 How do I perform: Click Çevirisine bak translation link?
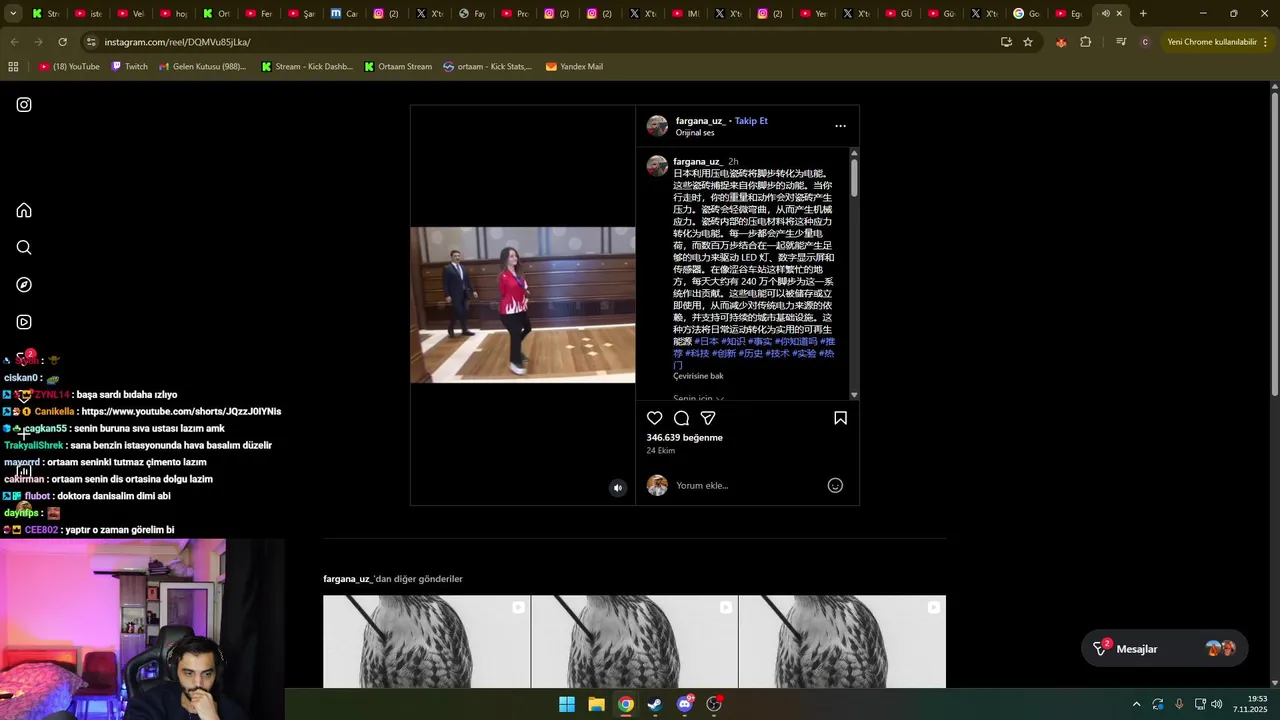click(x=698, y=376)
